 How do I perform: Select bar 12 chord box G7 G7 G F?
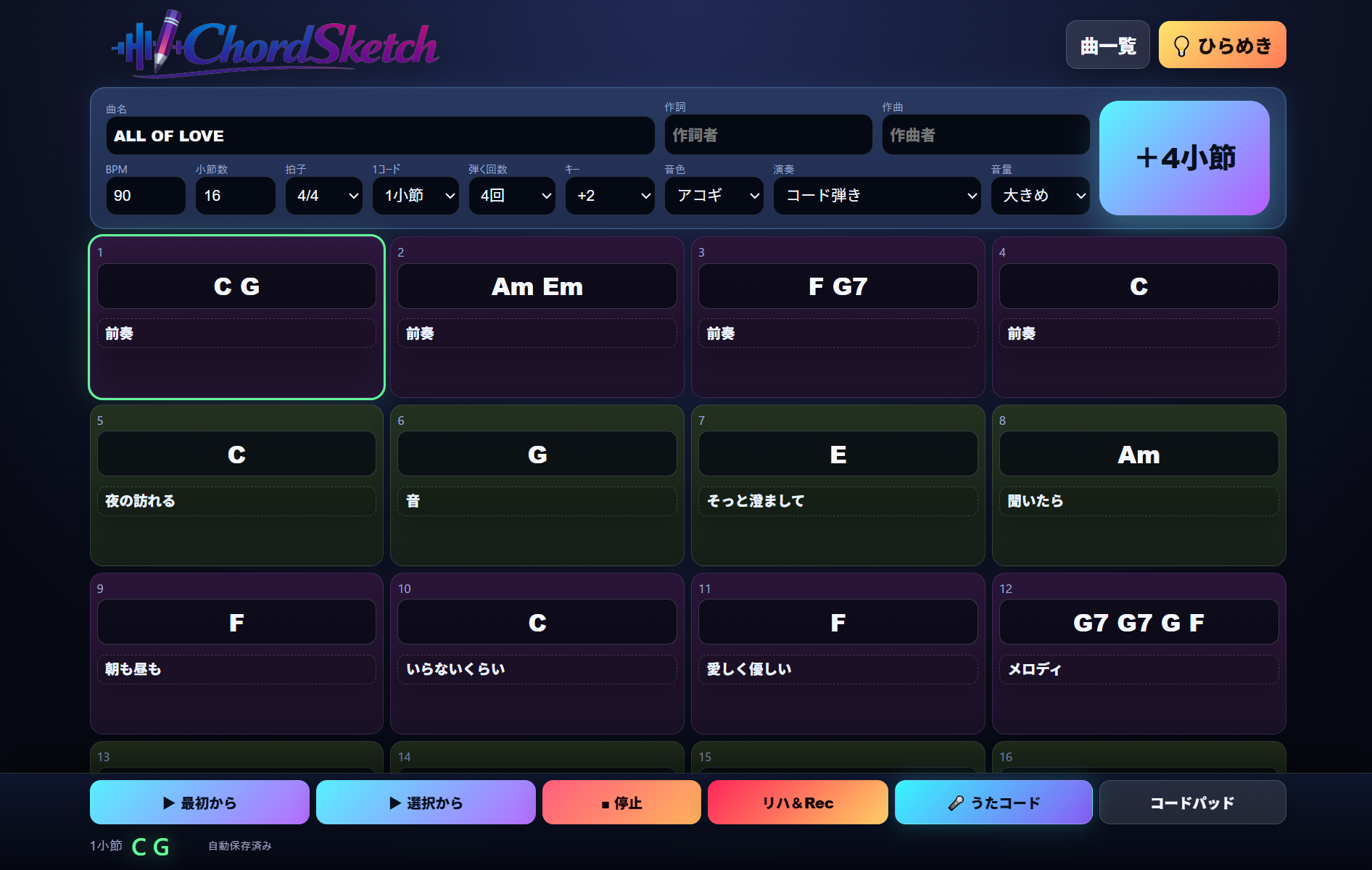point(1138,622)
